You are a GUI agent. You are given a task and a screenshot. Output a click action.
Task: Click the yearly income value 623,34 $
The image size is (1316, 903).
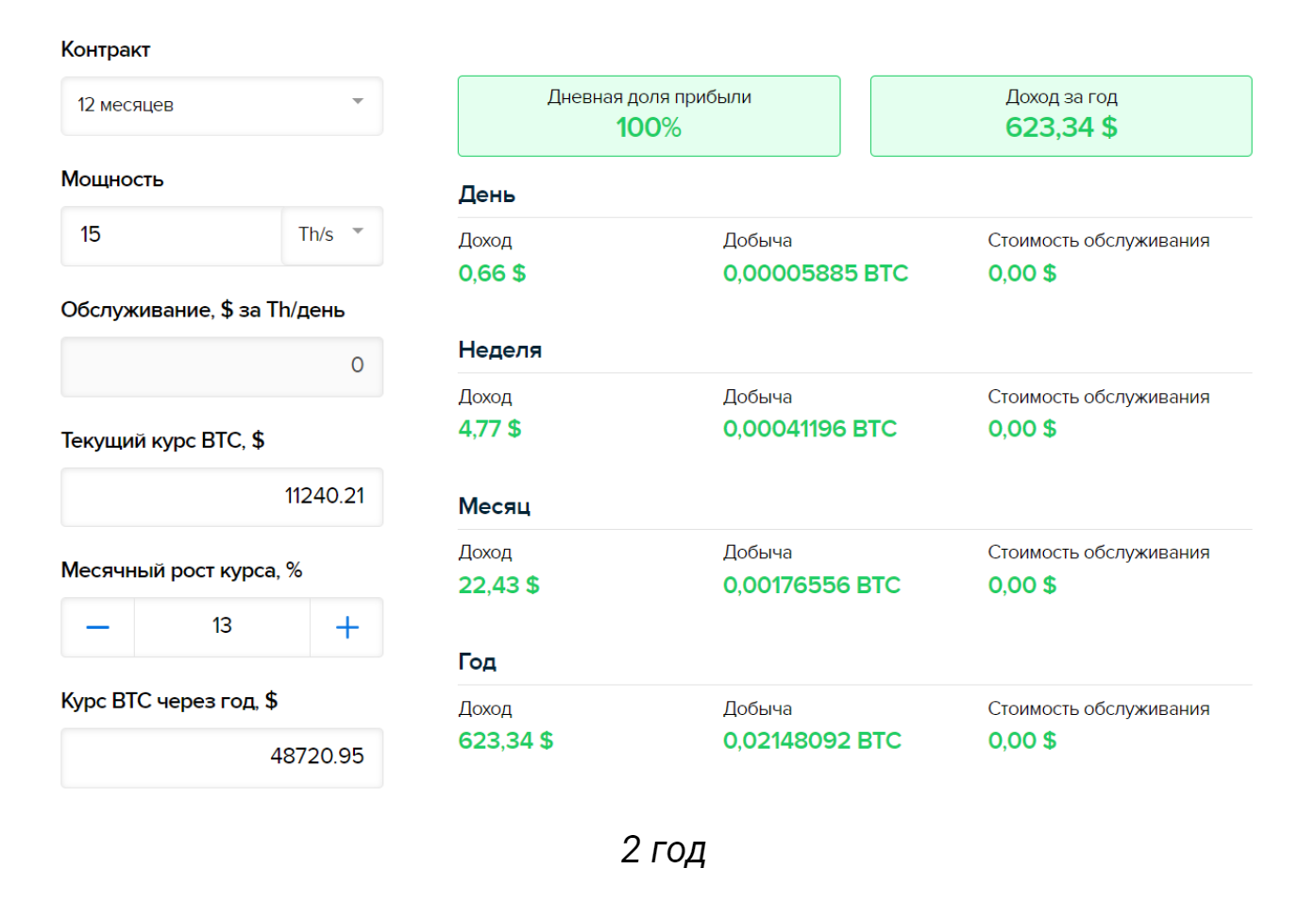pos(506,741)
